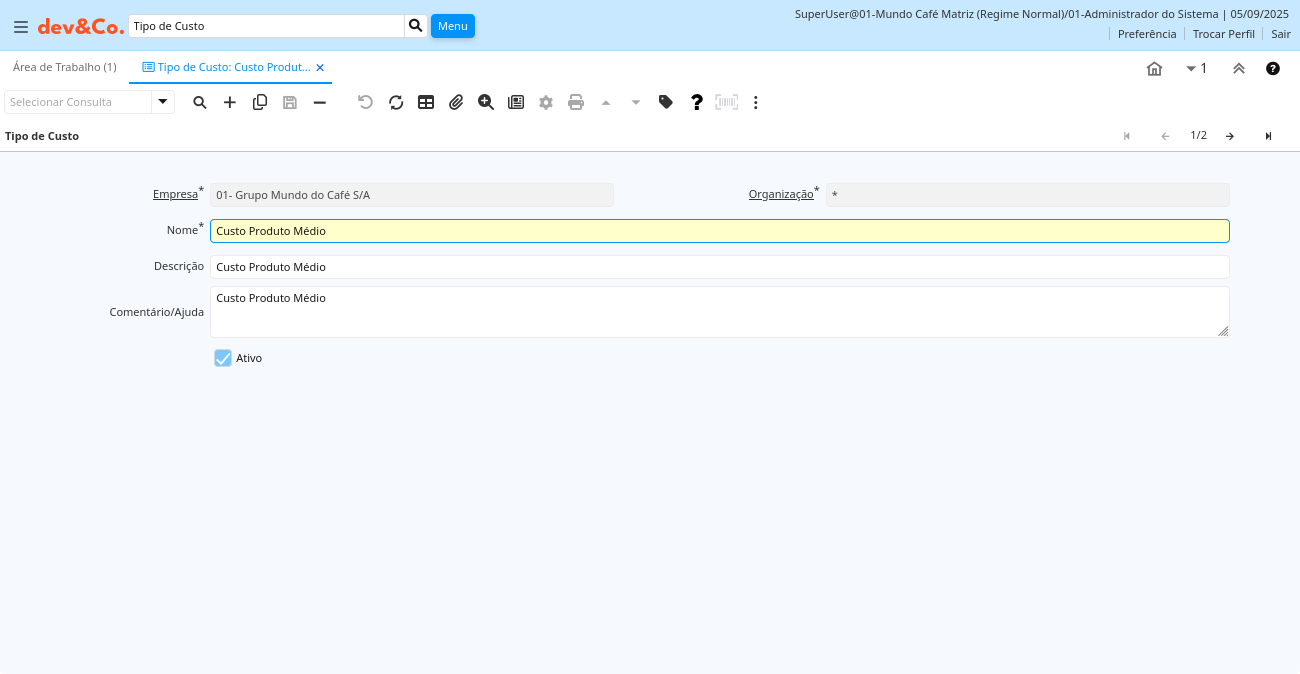Uncheck the Ativo checkbox

[x=223, y=358]
